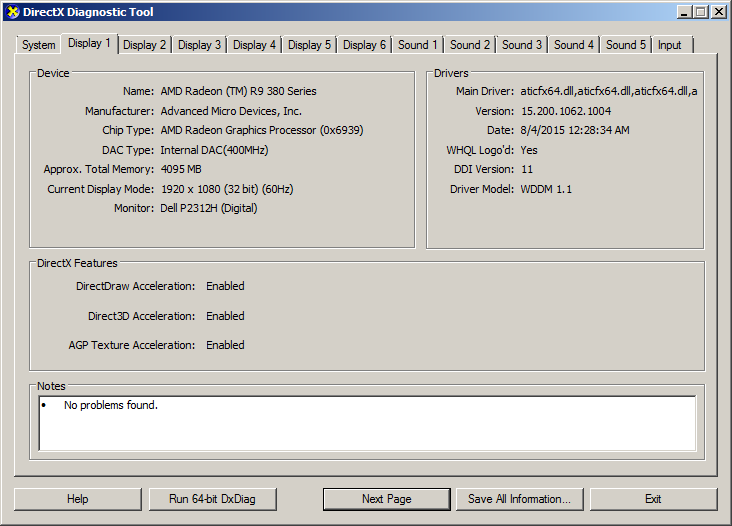The image size is (732, 526).
Task: Click the 'Current Display Mode:' label
Action: pyautogui.click(x=100, y=189)
